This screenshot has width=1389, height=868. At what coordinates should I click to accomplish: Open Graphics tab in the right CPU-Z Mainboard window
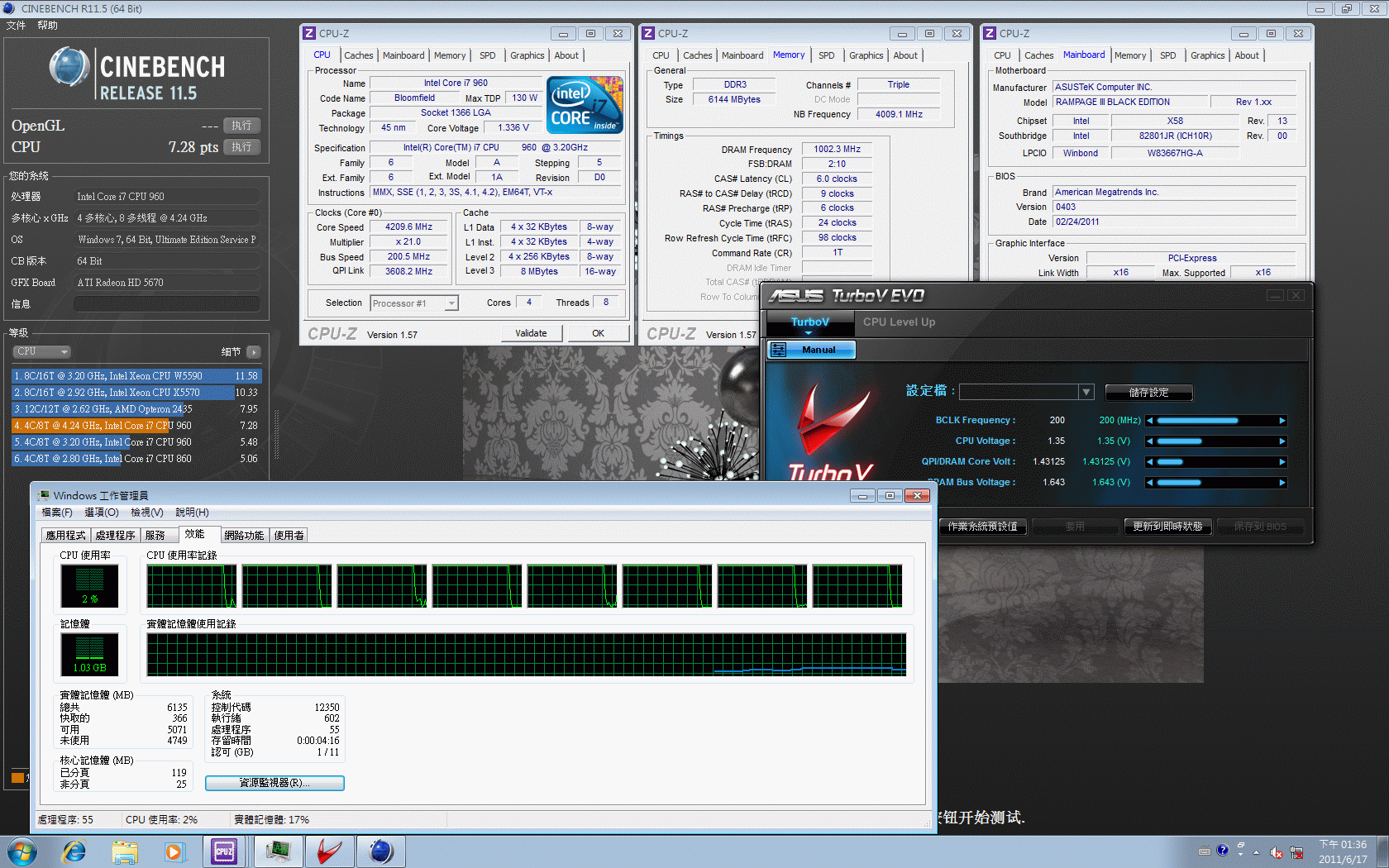1208,55
